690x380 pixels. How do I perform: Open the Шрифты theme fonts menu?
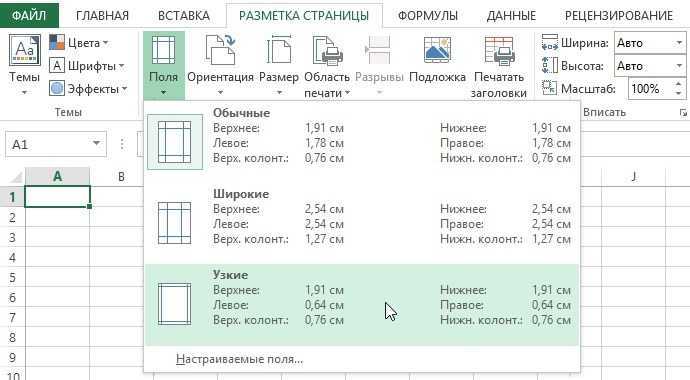pos(87,66)
